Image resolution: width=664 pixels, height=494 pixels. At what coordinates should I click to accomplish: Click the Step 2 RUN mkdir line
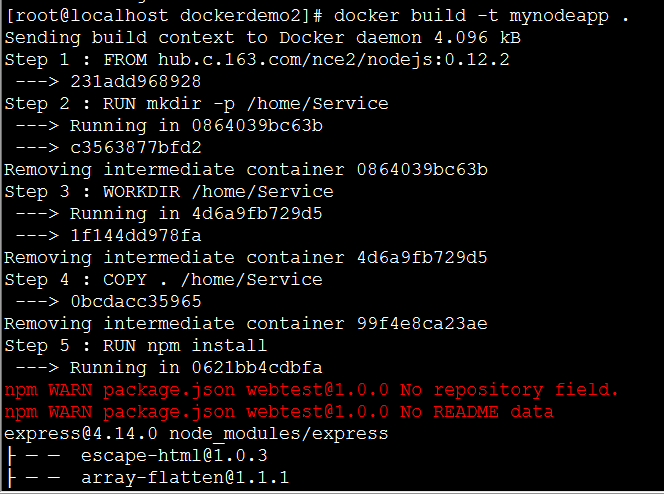(196, 103)
